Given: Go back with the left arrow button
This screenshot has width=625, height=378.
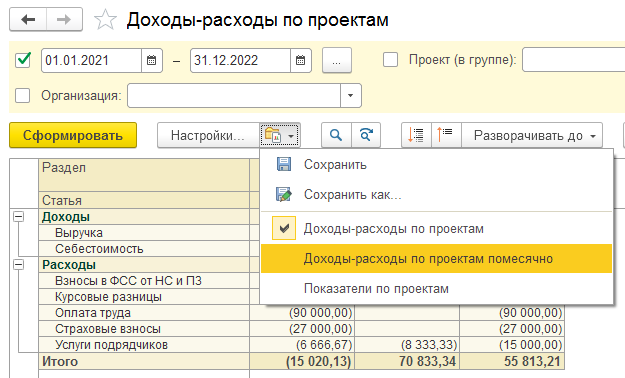Looking at the screenshot, I should tap(28, 19).
